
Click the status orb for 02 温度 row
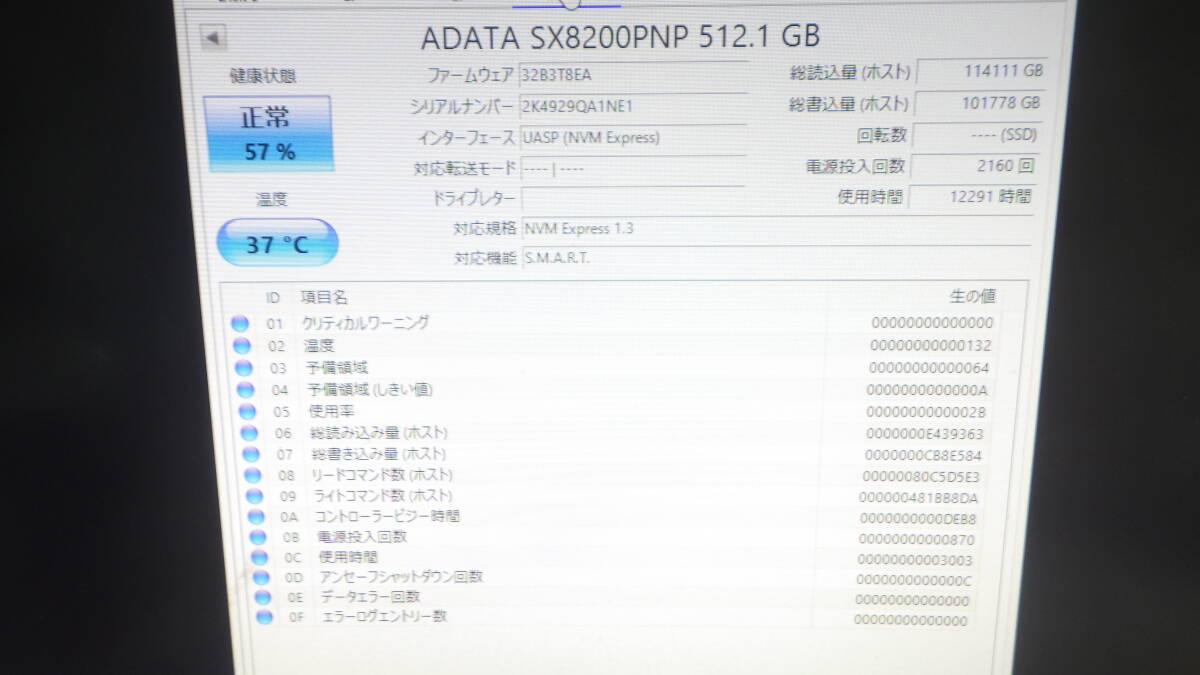point(241,345)
